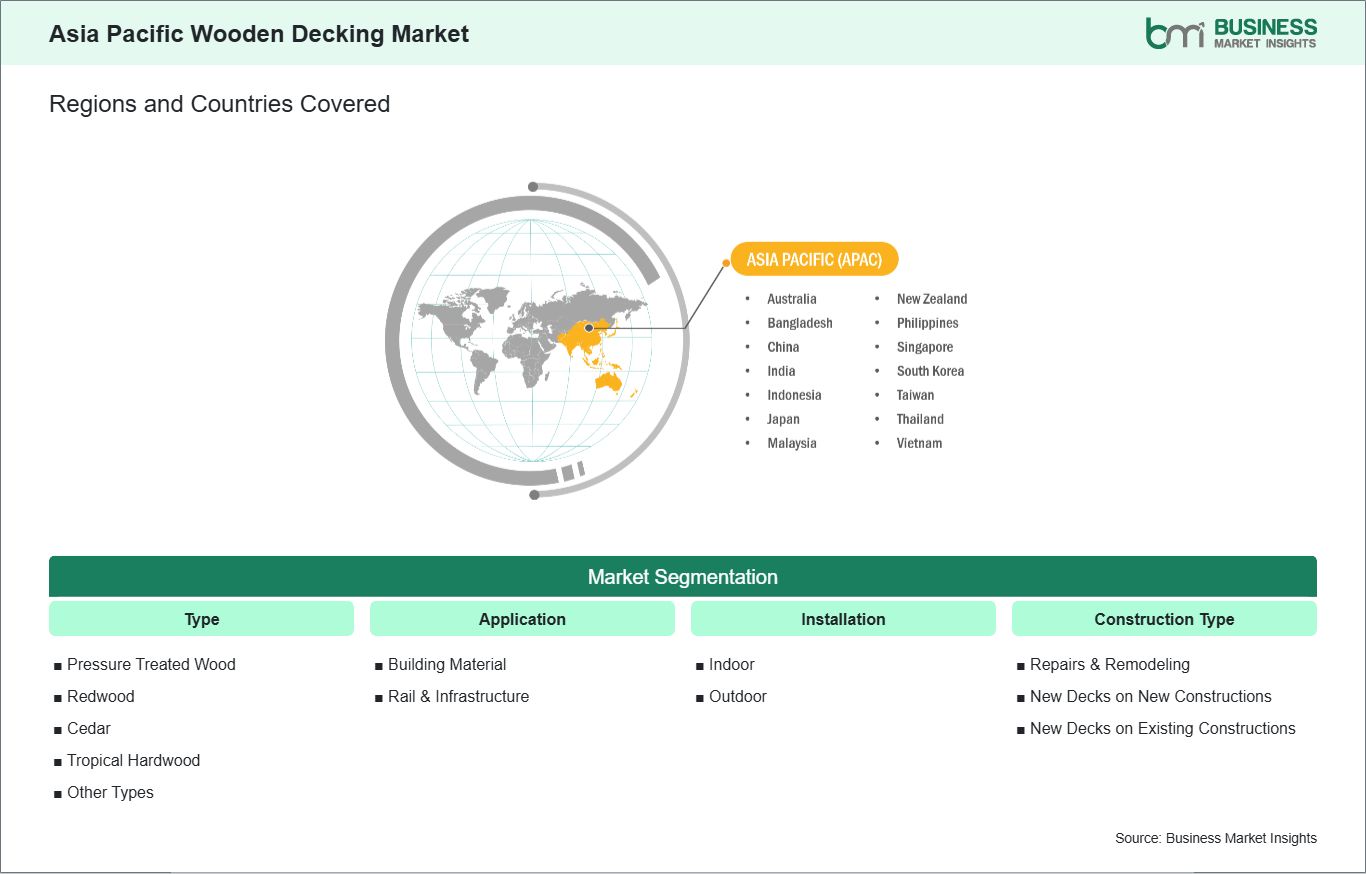Click Malaysia in the country list
The height and width of the screenshot is (874, 1366).
(x=792, y=443)
